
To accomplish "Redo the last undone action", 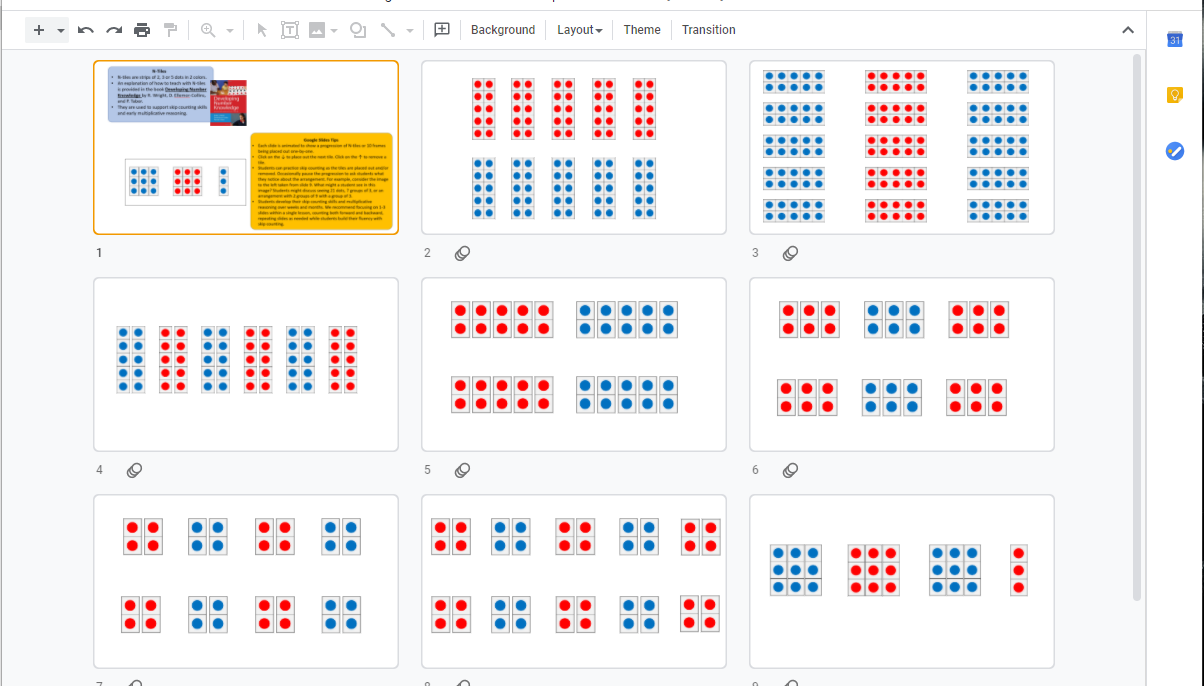I will [114, 30].
